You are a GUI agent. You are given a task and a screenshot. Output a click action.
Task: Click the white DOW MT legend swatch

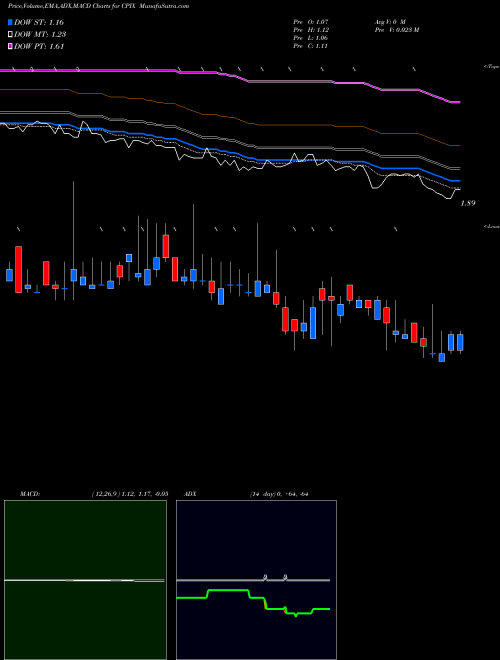[10, 35]
